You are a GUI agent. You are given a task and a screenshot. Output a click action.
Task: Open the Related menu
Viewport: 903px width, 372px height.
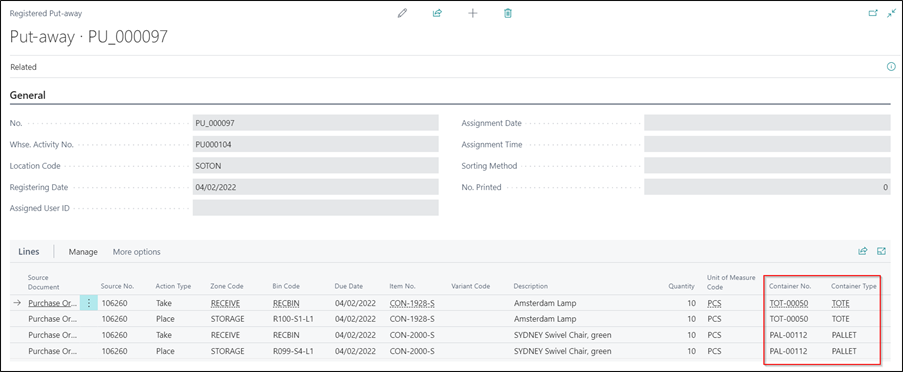tap(24, 67)
